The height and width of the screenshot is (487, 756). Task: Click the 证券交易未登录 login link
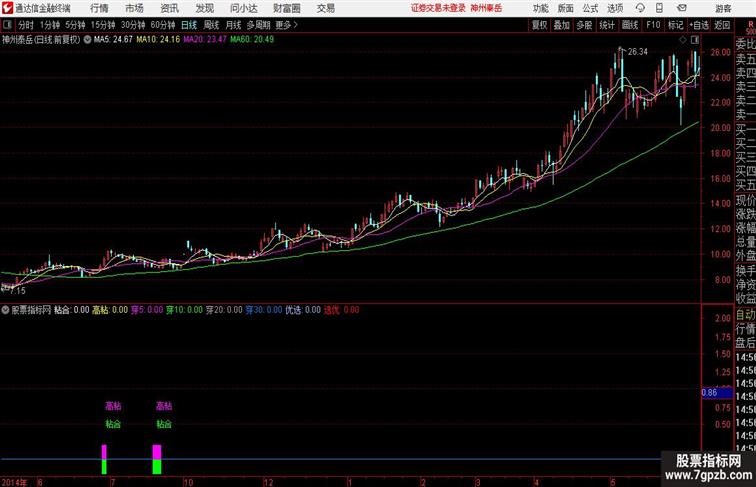438,8
